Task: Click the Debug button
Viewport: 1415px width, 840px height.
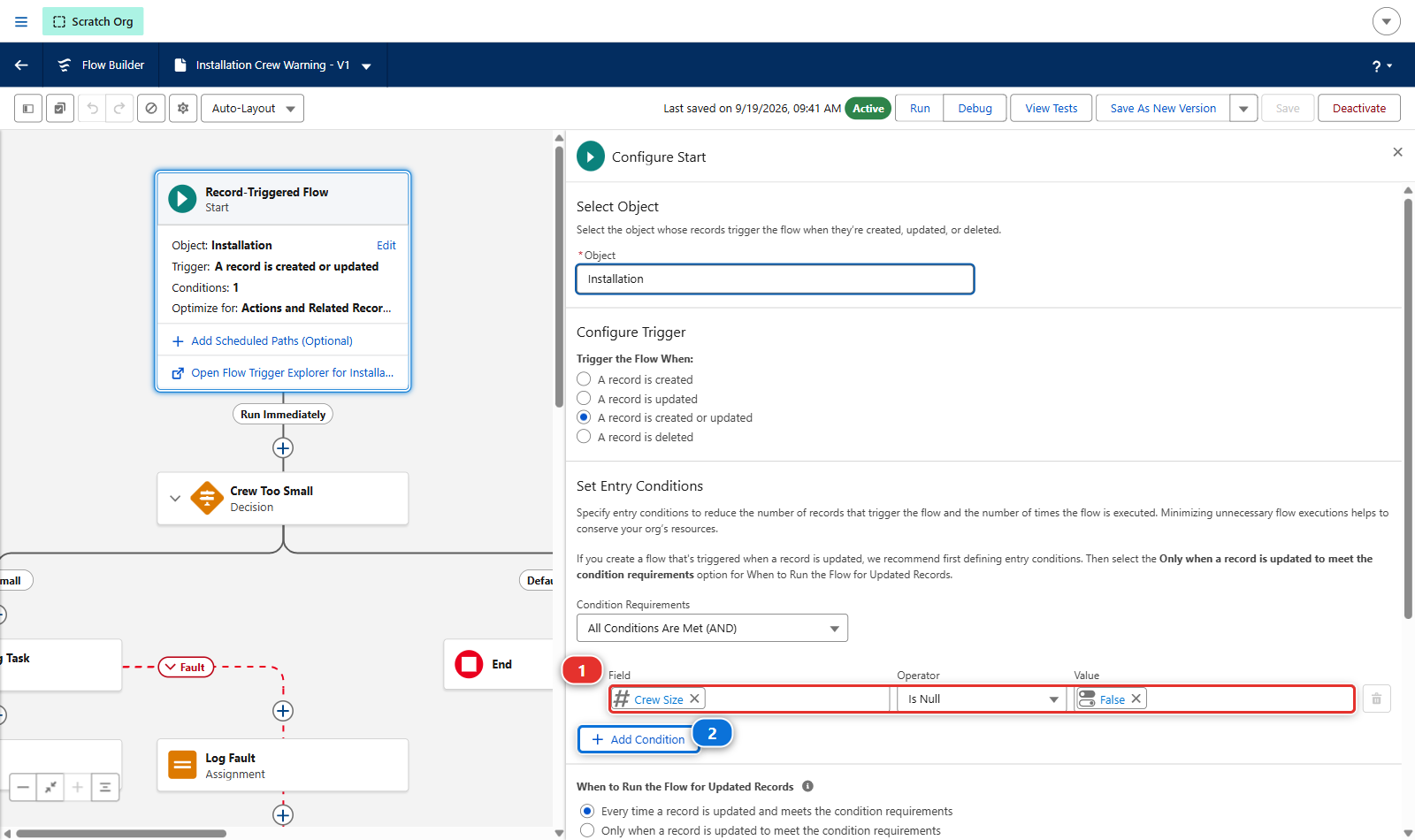Action: 975,108
